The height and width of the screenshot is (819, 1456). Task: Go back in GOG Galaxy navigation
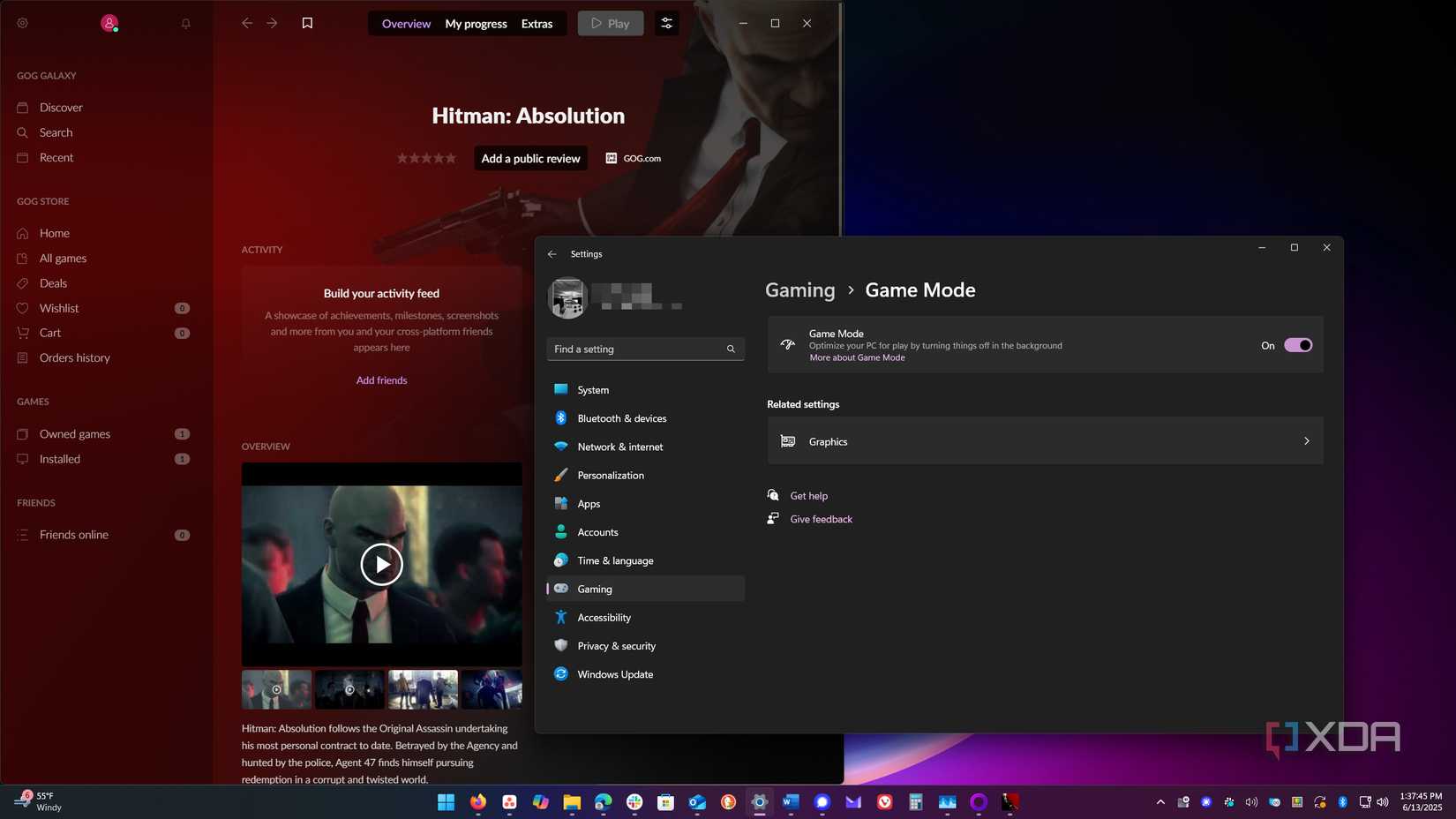pyautogui.click(x=247, y=23)
